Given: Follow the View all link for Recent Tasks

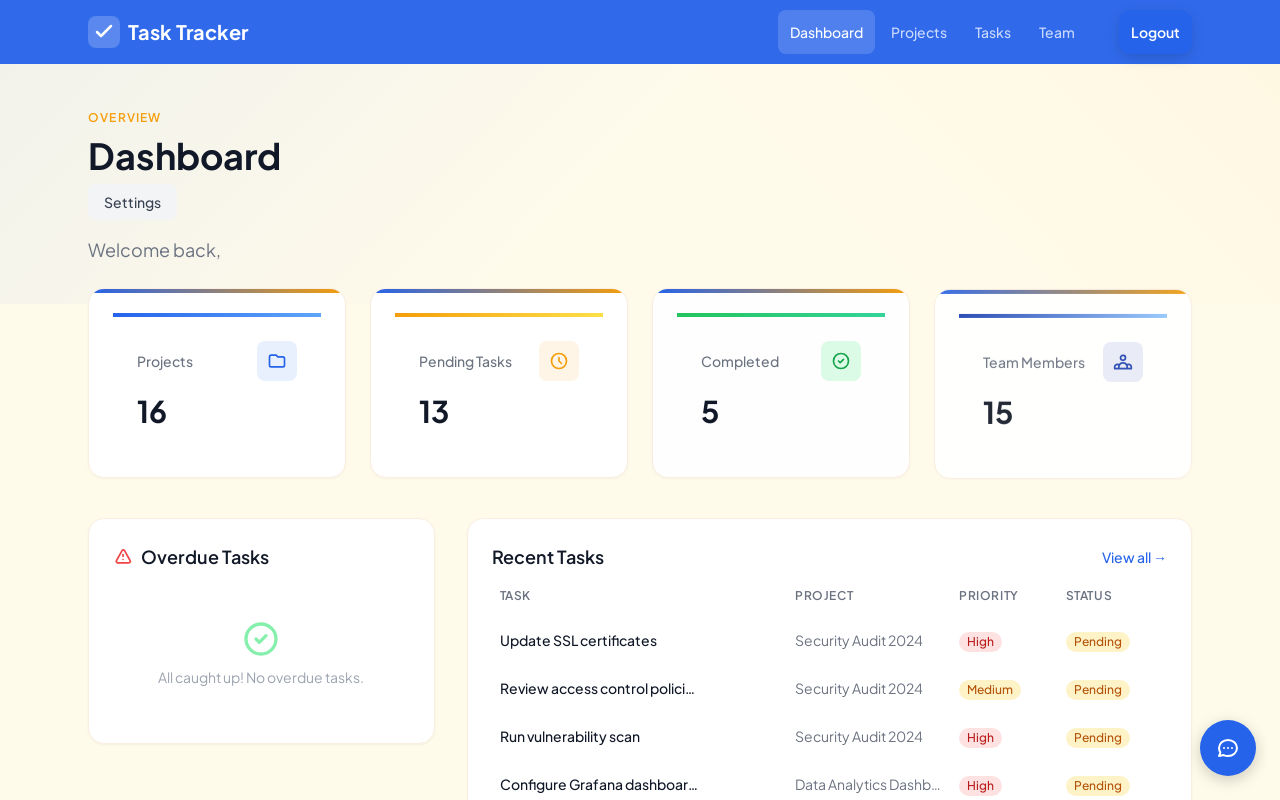Looking at the screenshot, I should point(1133,557).
